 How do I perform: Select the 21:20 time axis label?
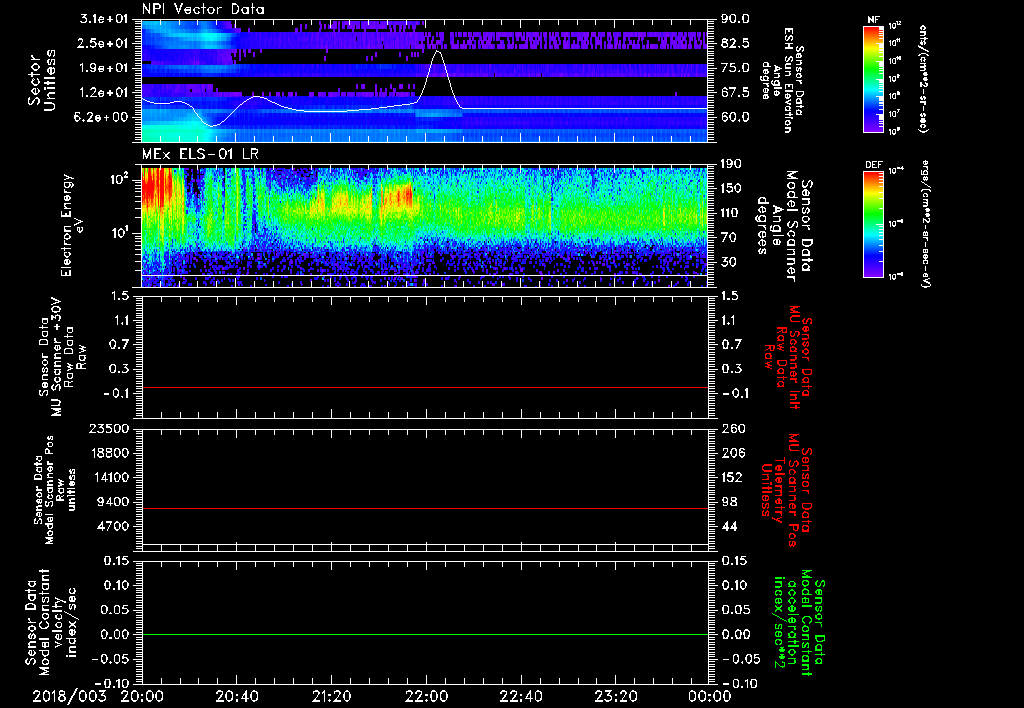pos(331,695)
